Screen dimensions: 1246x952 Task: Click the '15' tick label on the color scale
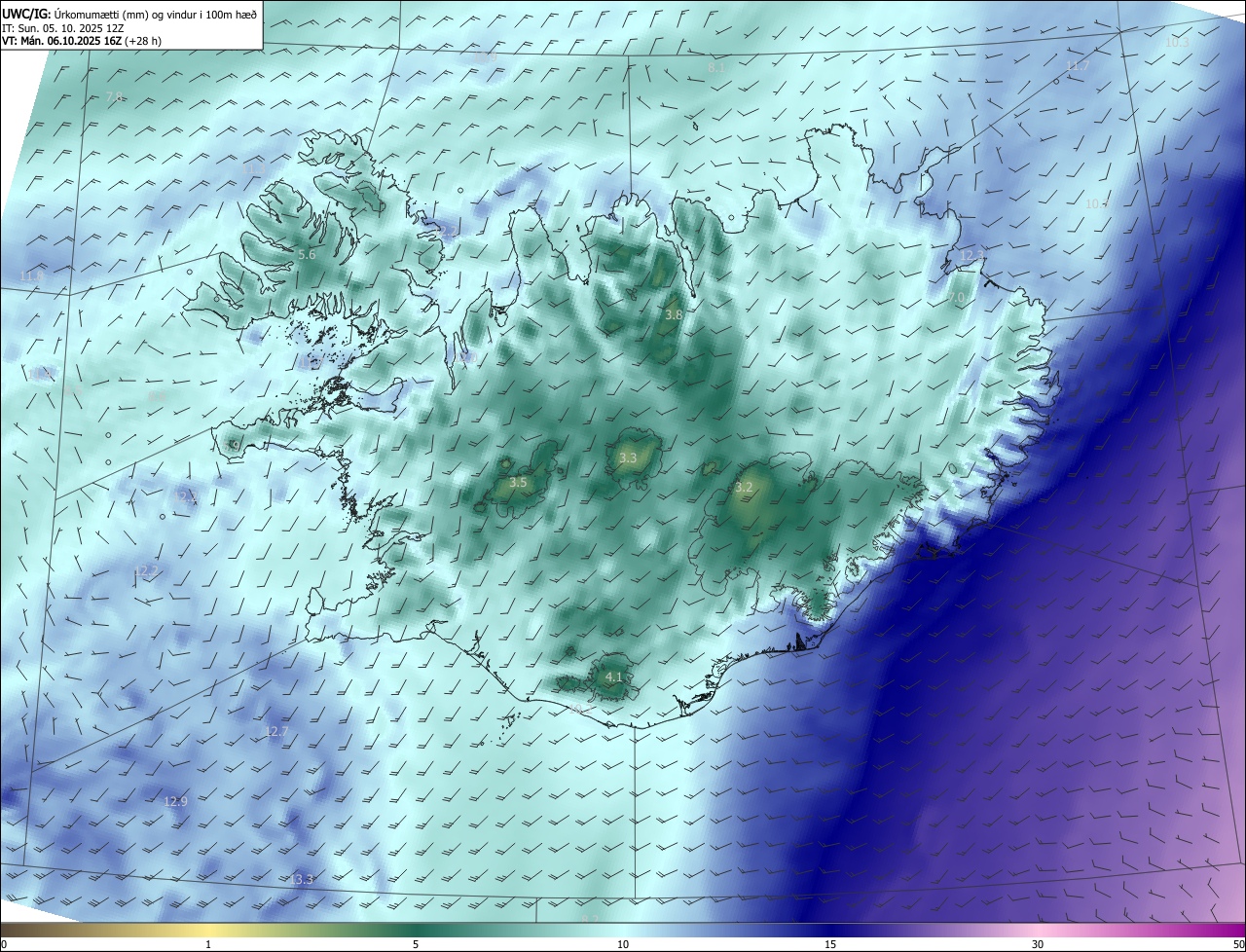tap(830, 944)
